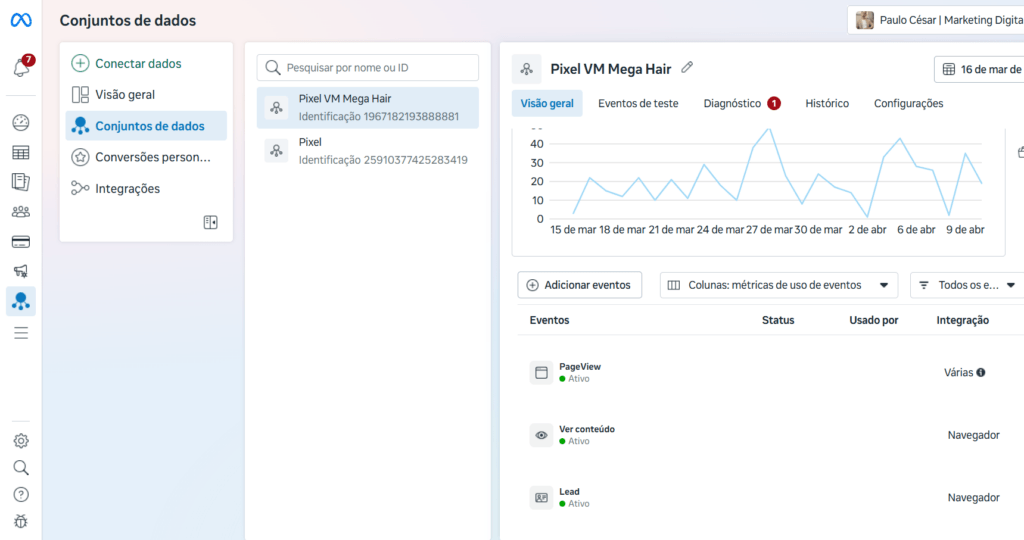Open the Todos os e... filter dropdown
The image size is (1024, 540).
pyautogui.click(x=967, y=285)
